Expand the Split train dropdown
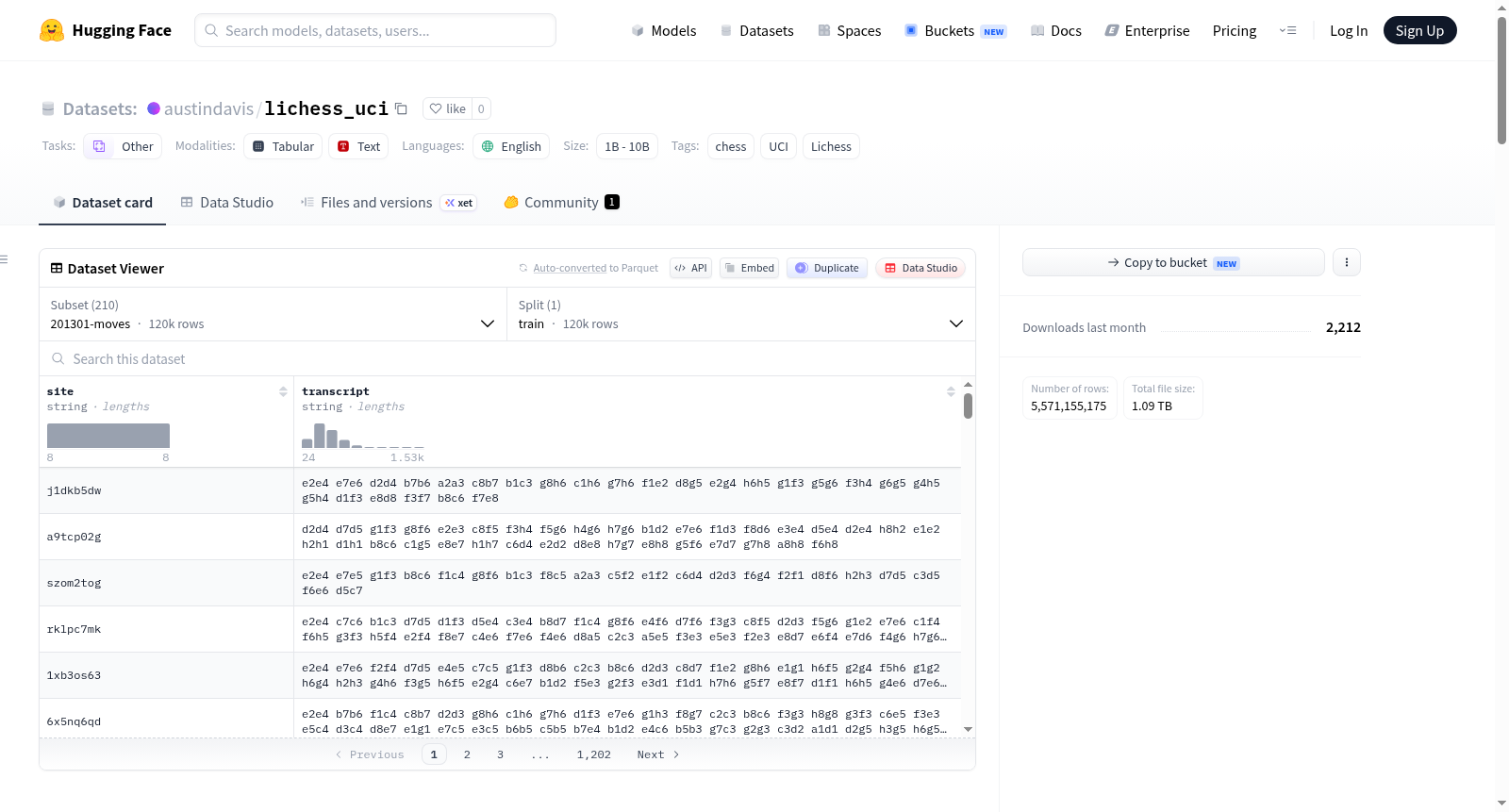The height and width of the screenshot is (812, 1509). click(x=740, y=314)
